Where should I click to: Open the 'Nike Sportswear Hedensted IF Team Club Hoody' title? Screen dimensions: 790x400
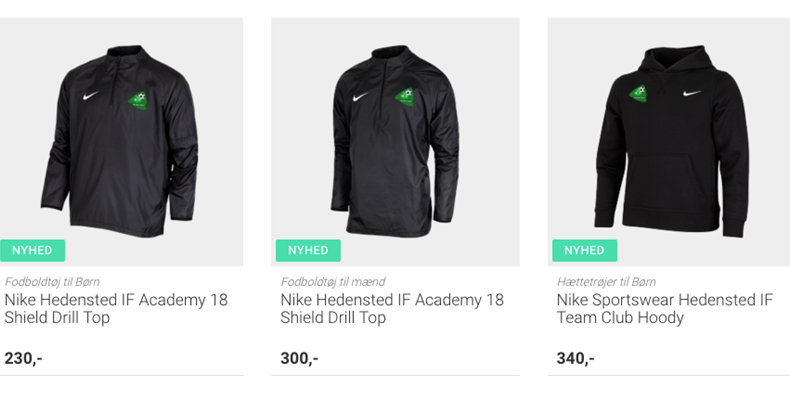point(664,309)
